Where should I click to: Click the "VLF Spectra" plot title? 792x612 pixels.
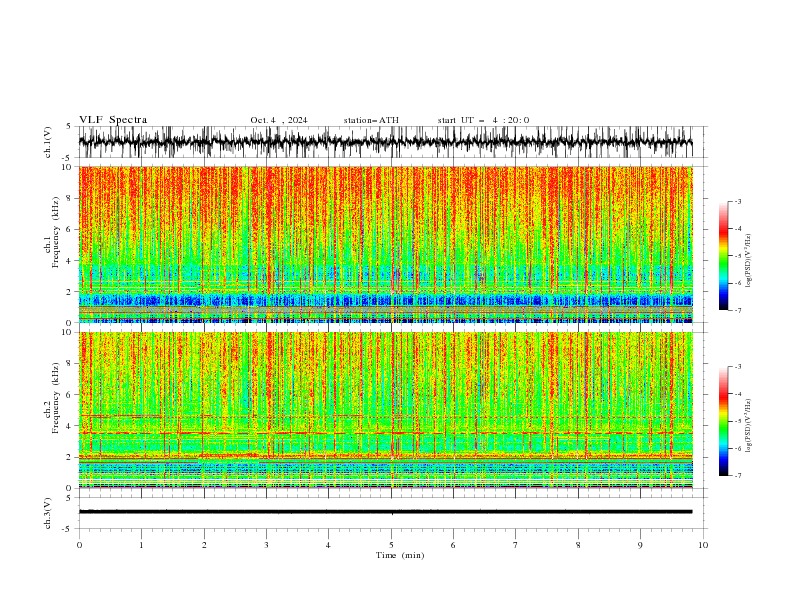[x=113, y=120]
